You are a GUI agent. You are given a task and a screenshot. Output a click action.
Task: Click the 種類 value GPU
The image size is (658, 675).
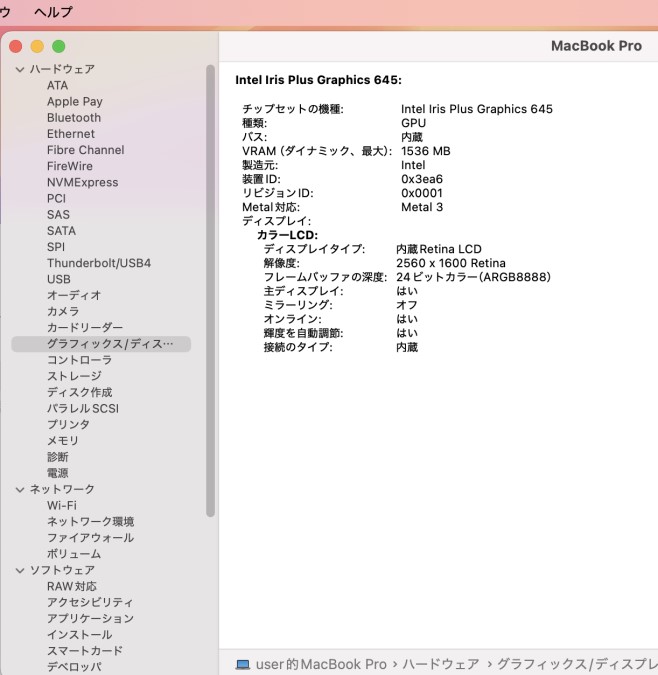click(414, 123)
